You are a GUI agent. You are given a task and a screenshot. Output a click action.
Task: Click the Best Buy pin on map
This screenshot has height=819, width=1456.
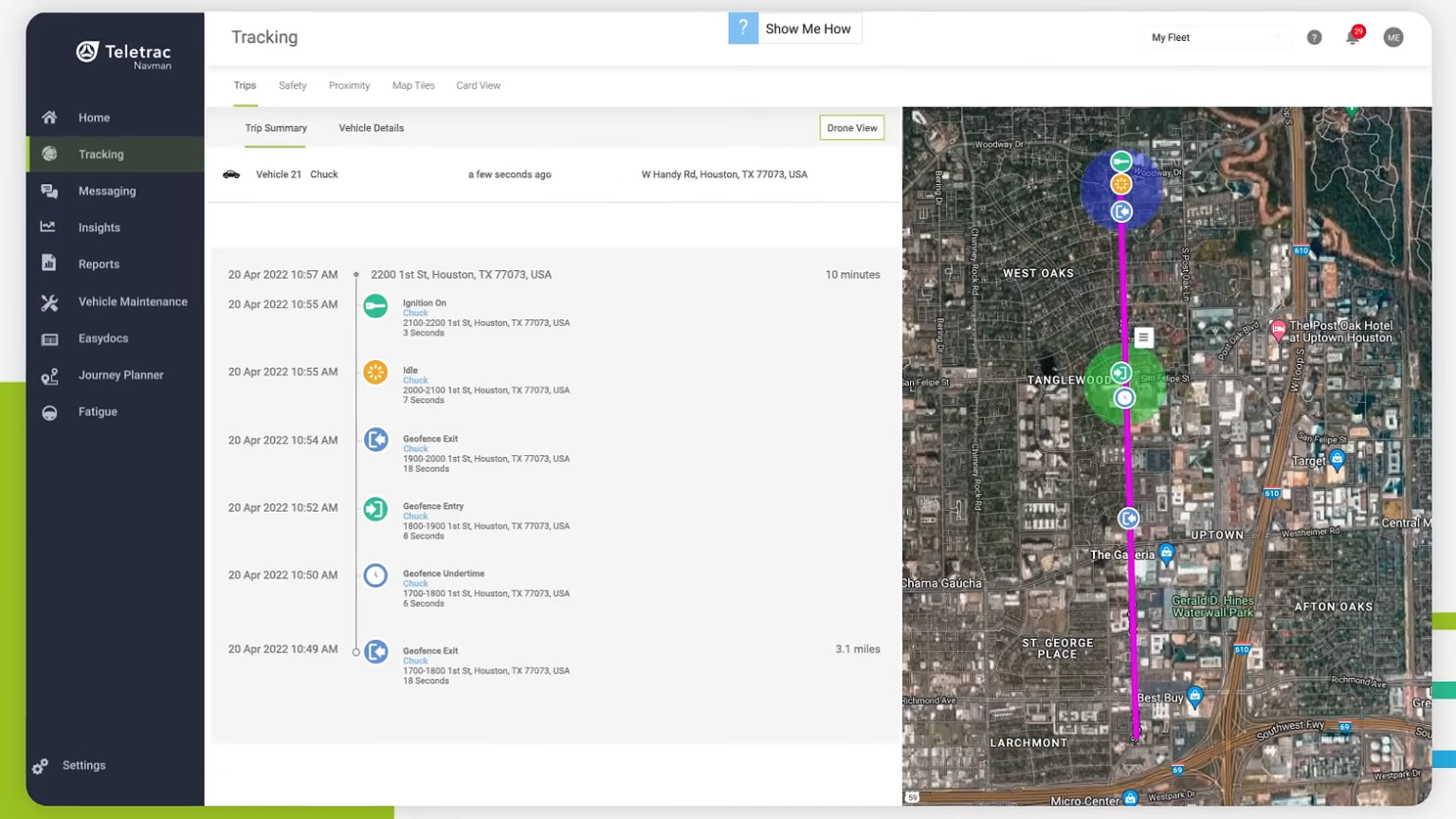1195,698
